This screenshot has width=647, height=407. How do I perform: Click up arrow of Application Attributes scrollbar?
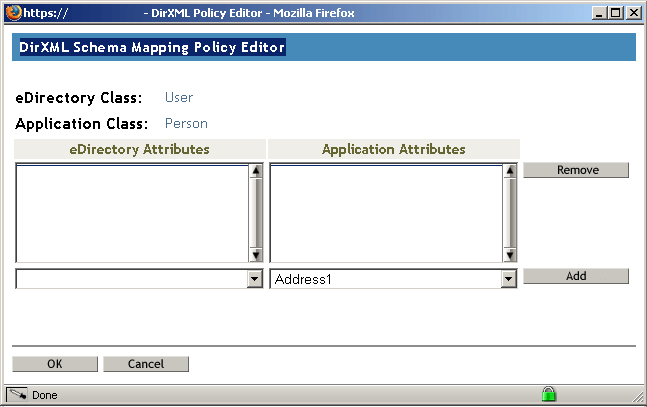coord(510,171)
